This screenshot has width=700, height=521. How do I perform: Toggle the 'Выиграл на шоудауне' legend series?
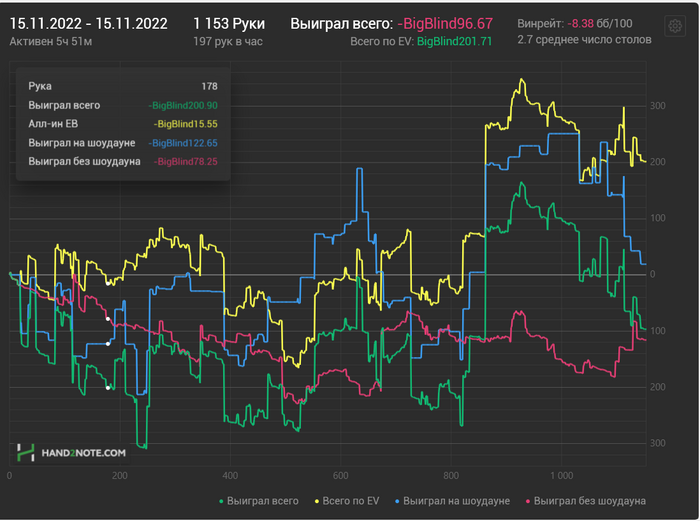452,501
